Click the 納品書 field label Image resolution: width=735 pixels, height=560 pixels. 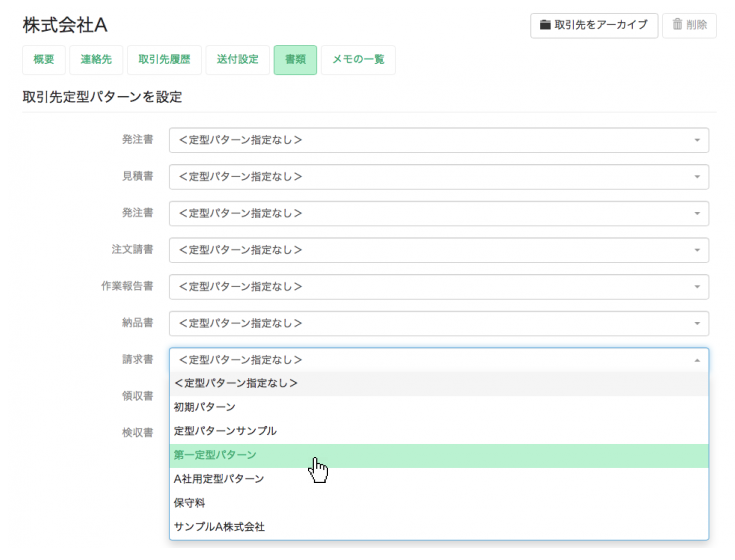pos(138,322)
